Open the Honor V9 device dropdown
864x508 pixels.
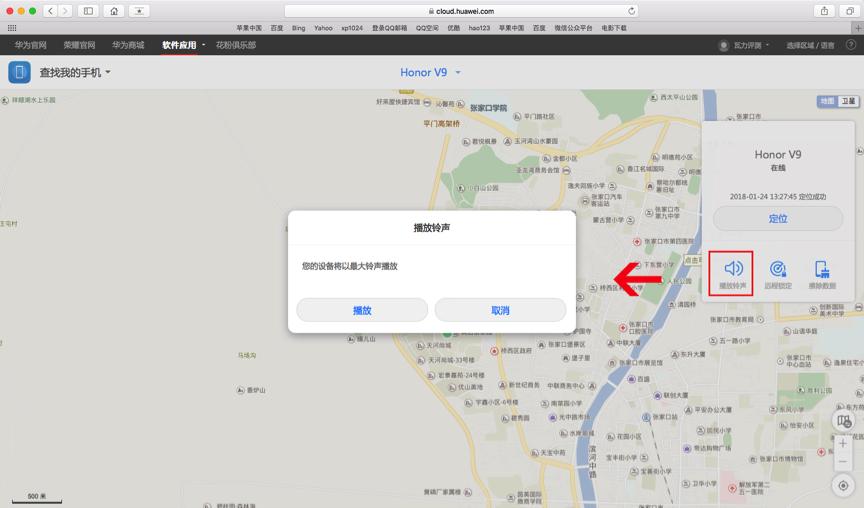coord(430,72)
